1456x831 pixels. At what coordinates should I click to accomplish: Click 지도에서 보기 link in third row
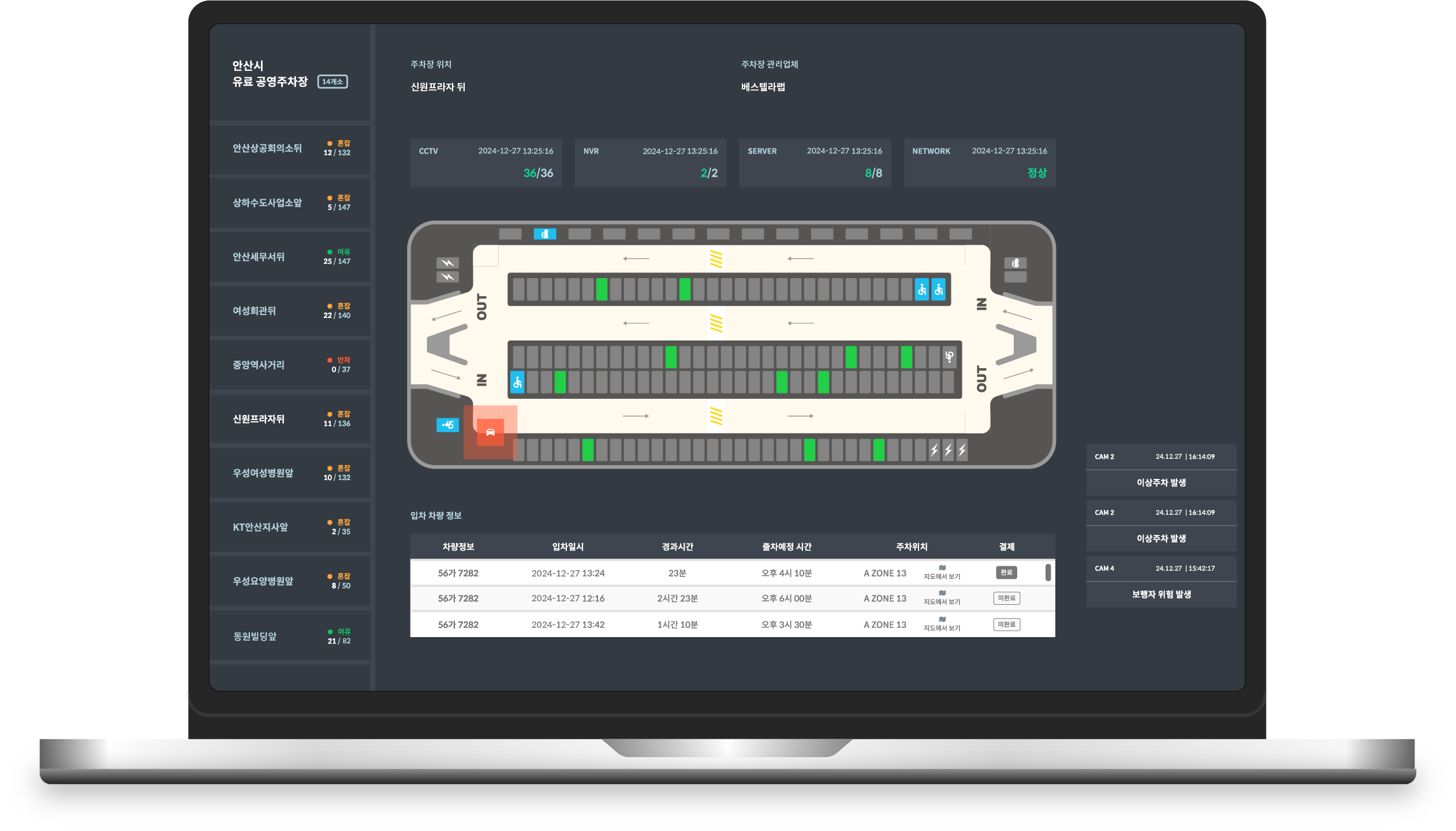[942, 628]
